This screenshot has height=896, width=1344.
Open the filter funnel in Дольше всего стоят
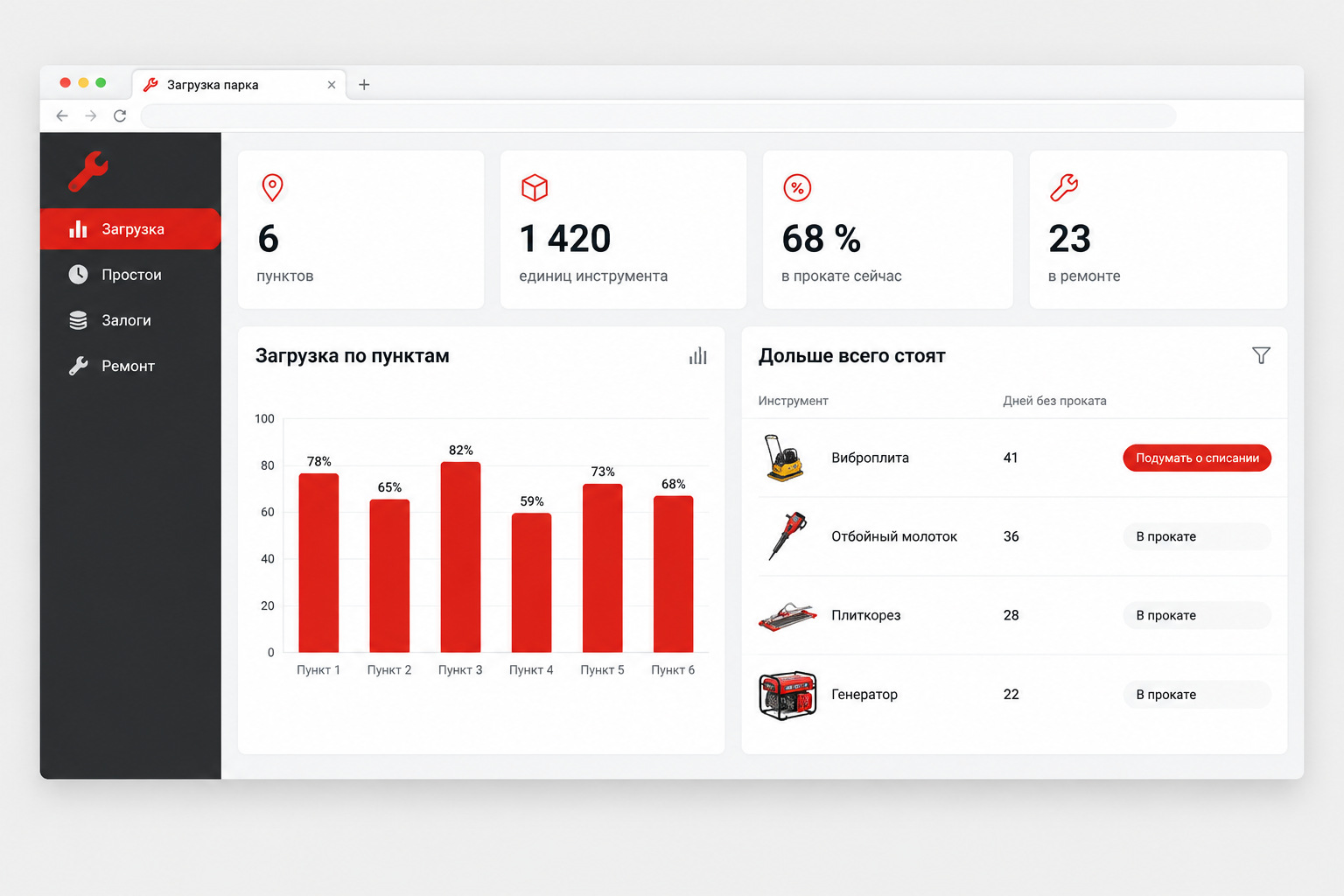pos(1261,355)
